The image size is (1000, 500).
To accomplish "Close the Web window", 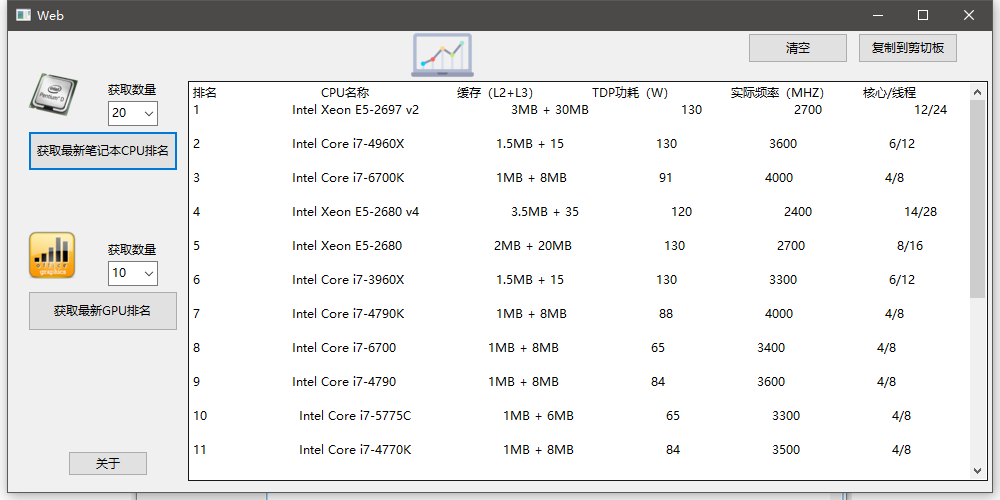I will [x=969, y=15].
